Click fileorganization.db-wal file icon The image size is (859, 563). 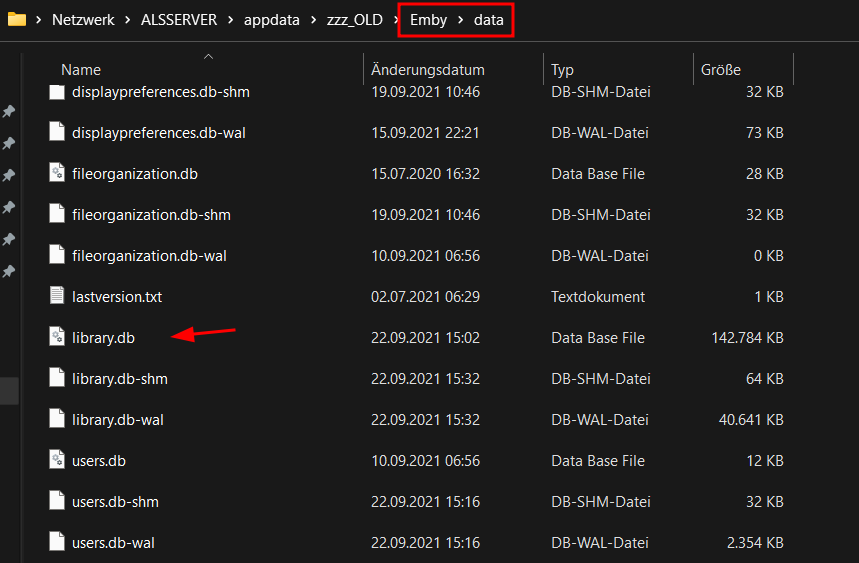point(57,255)
